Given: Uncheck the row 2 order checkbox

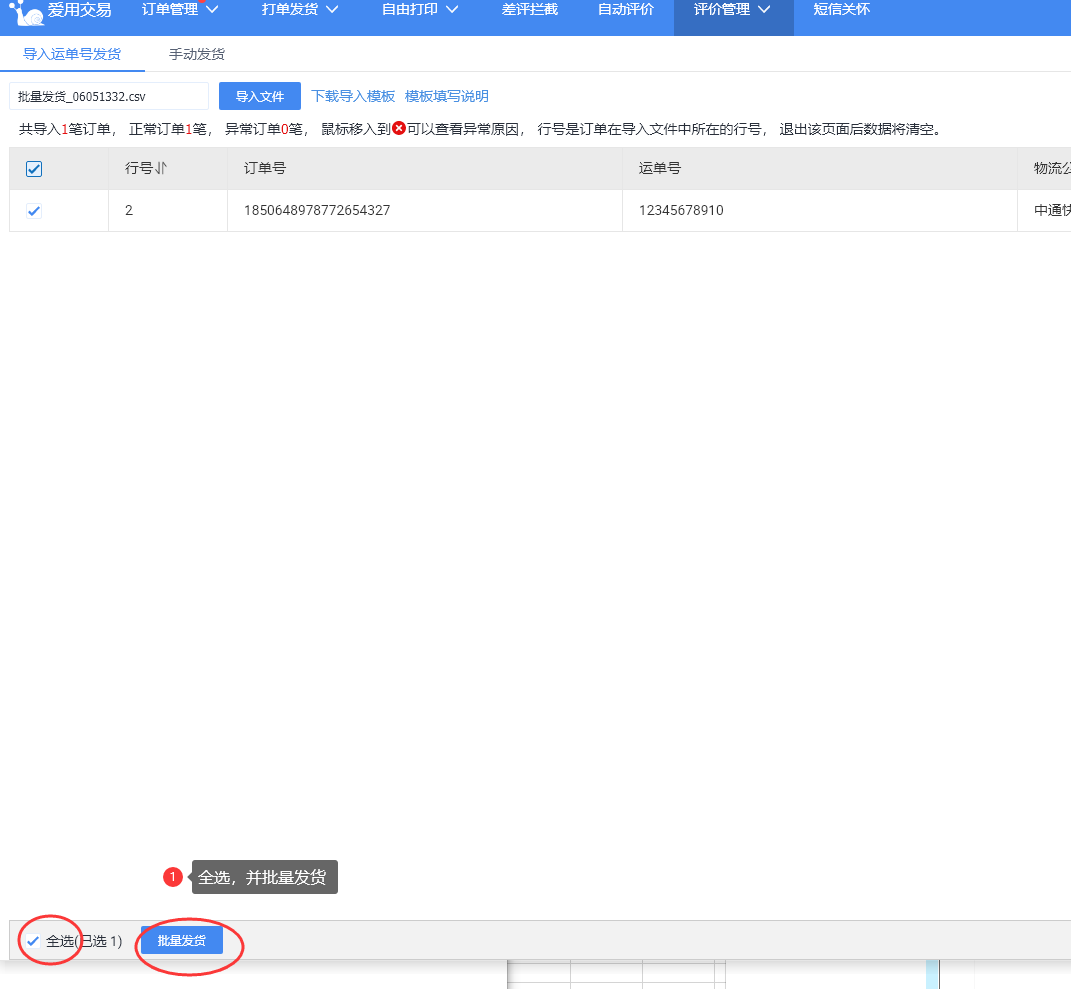Looking at the screenshot, I should point(34,211).
